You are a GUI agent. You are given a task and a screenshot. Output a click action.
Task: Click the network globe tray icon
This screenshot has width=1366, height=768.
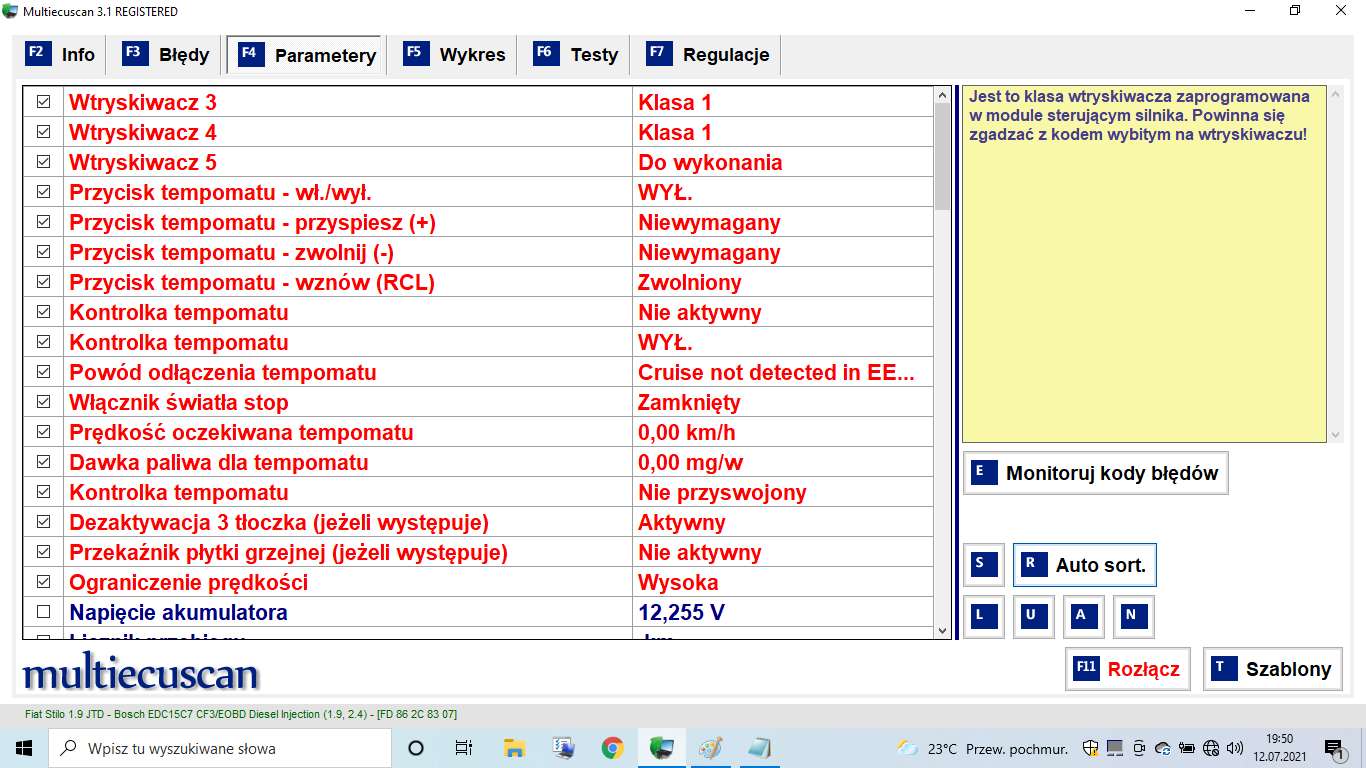[x=1211, y=748]
